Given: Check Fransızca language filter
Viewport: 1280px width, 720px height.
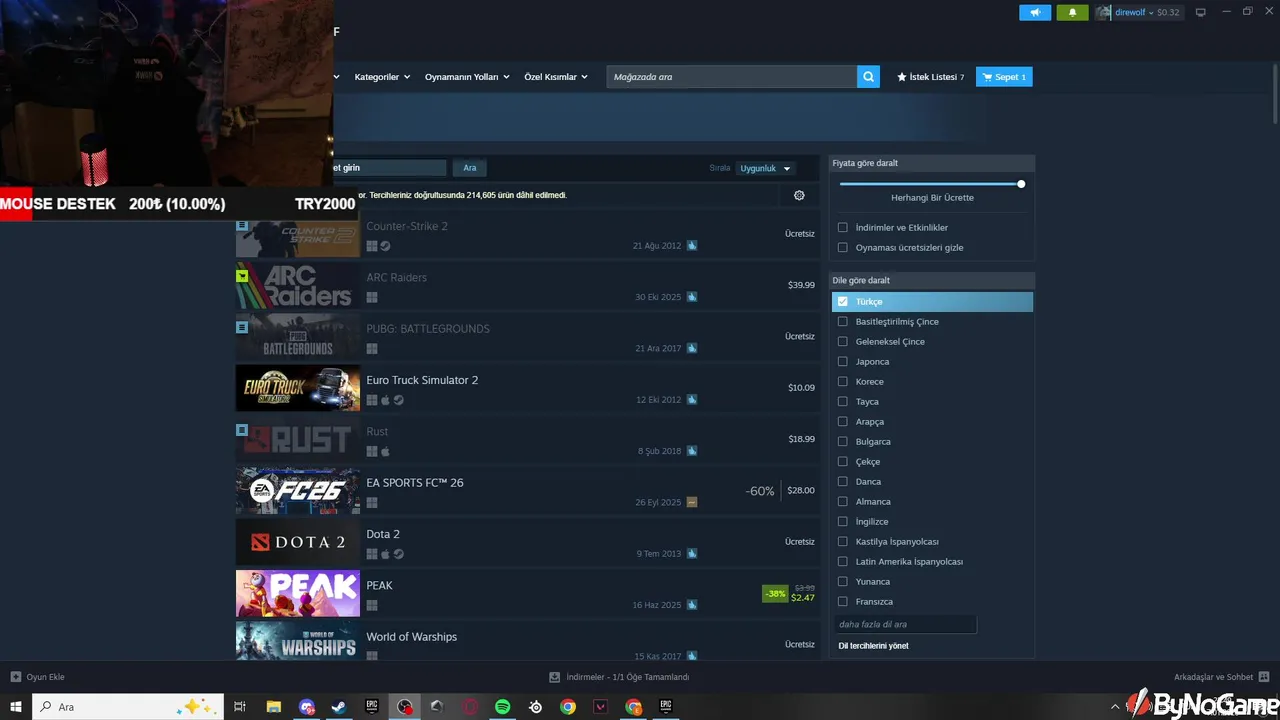Looking at the screenshot, I should pos(843,601).
